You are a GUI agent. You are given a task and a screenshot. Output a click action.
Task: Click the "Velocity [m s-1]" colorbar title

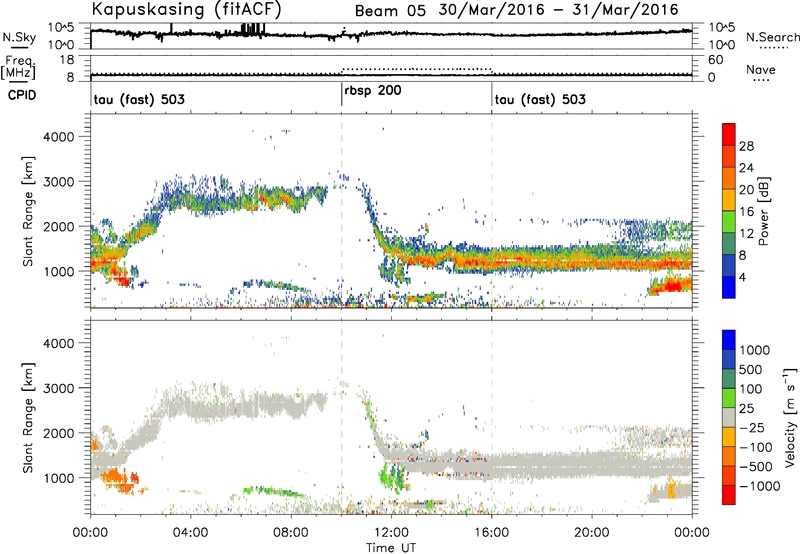(790, 417)
